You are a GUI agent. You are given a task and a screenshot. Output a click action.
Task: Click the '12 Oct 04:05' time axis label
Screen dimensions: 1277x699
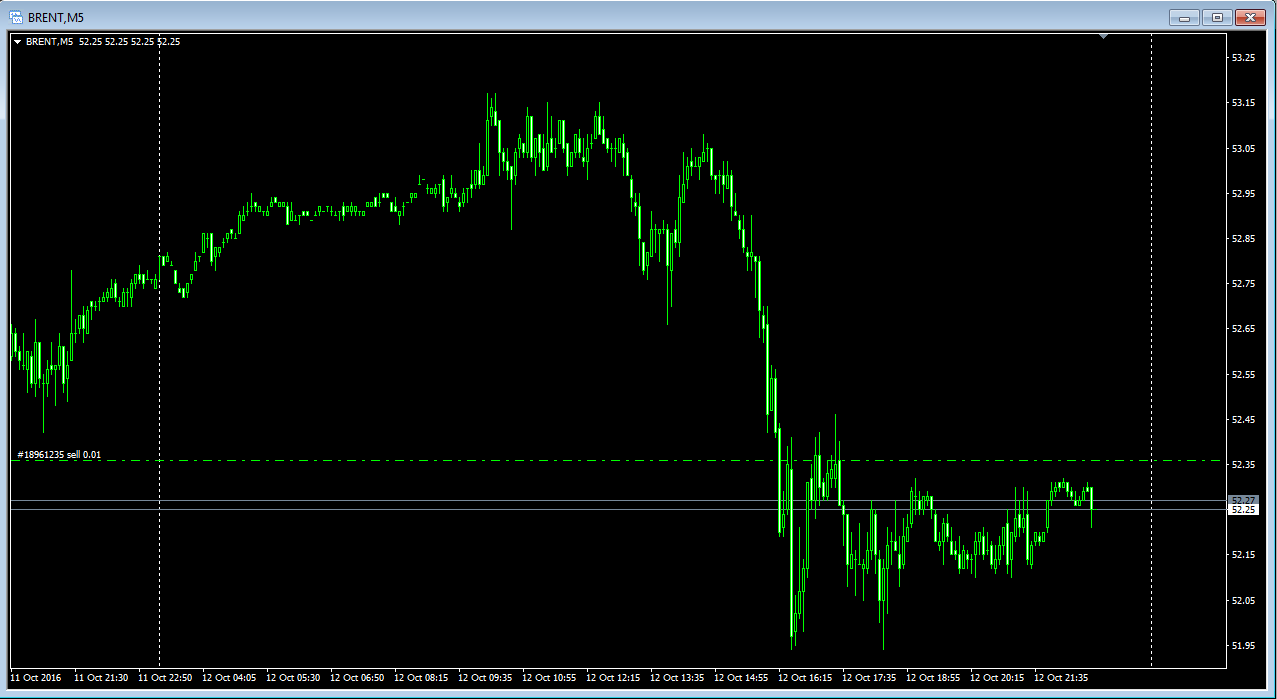click(229, 678)
